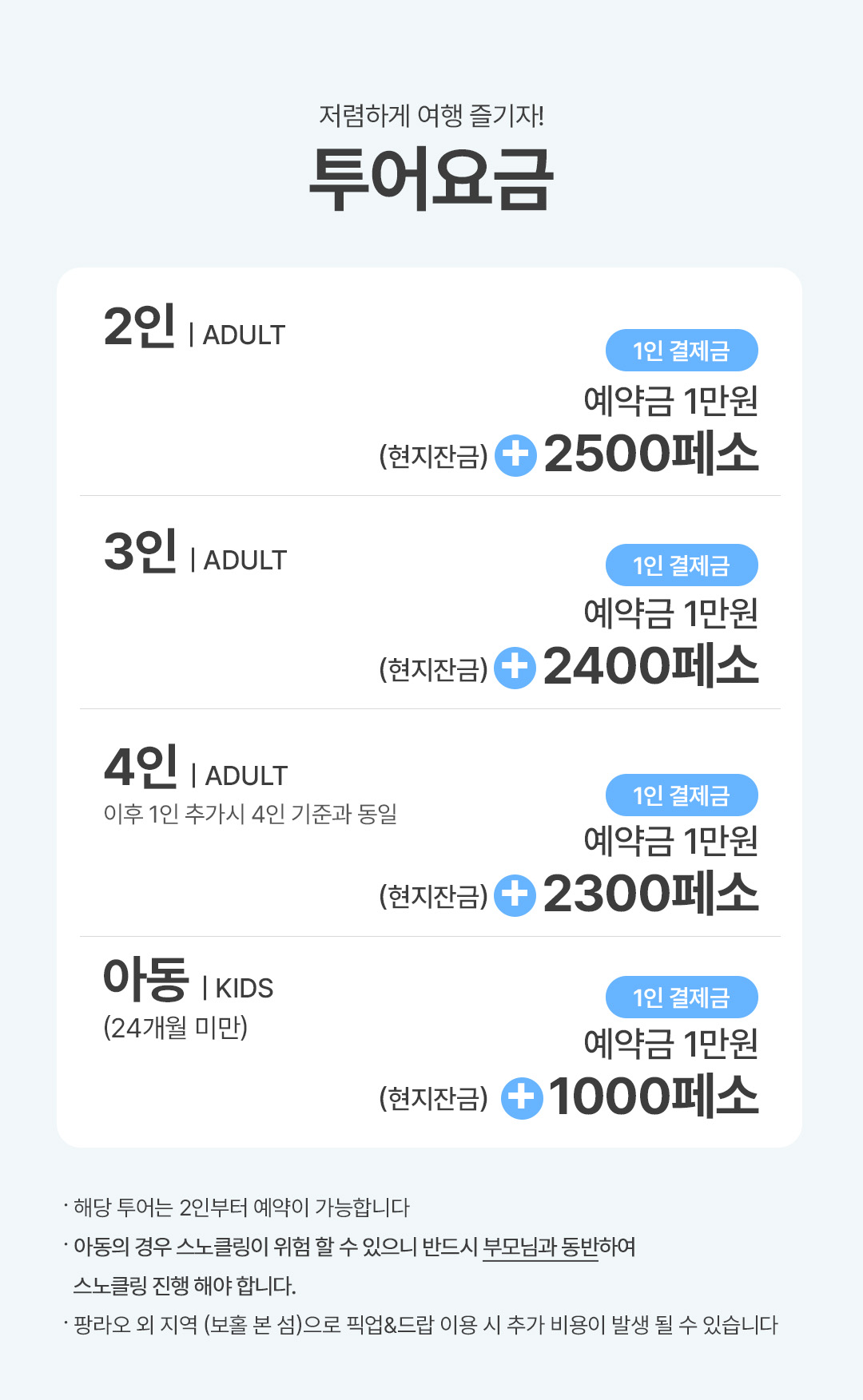Viewport: 863px width, 1400px height.
Task: Click the 투어요금 main title
Action: (x=431, y=180)
